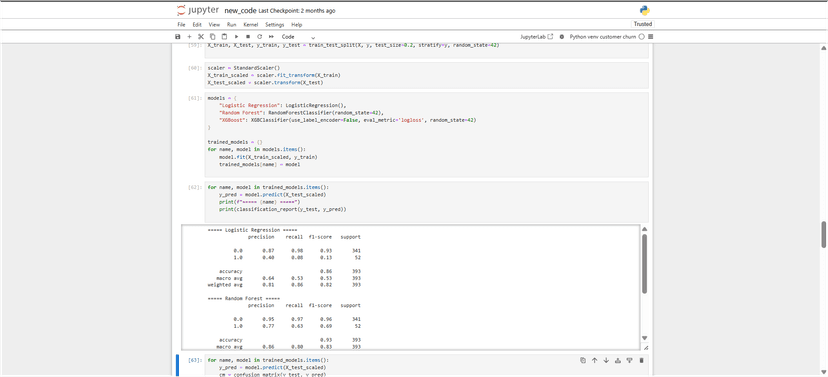Open the Edit menu
The width and height of the screenshot is (828, 377).
tap(197, 25)
